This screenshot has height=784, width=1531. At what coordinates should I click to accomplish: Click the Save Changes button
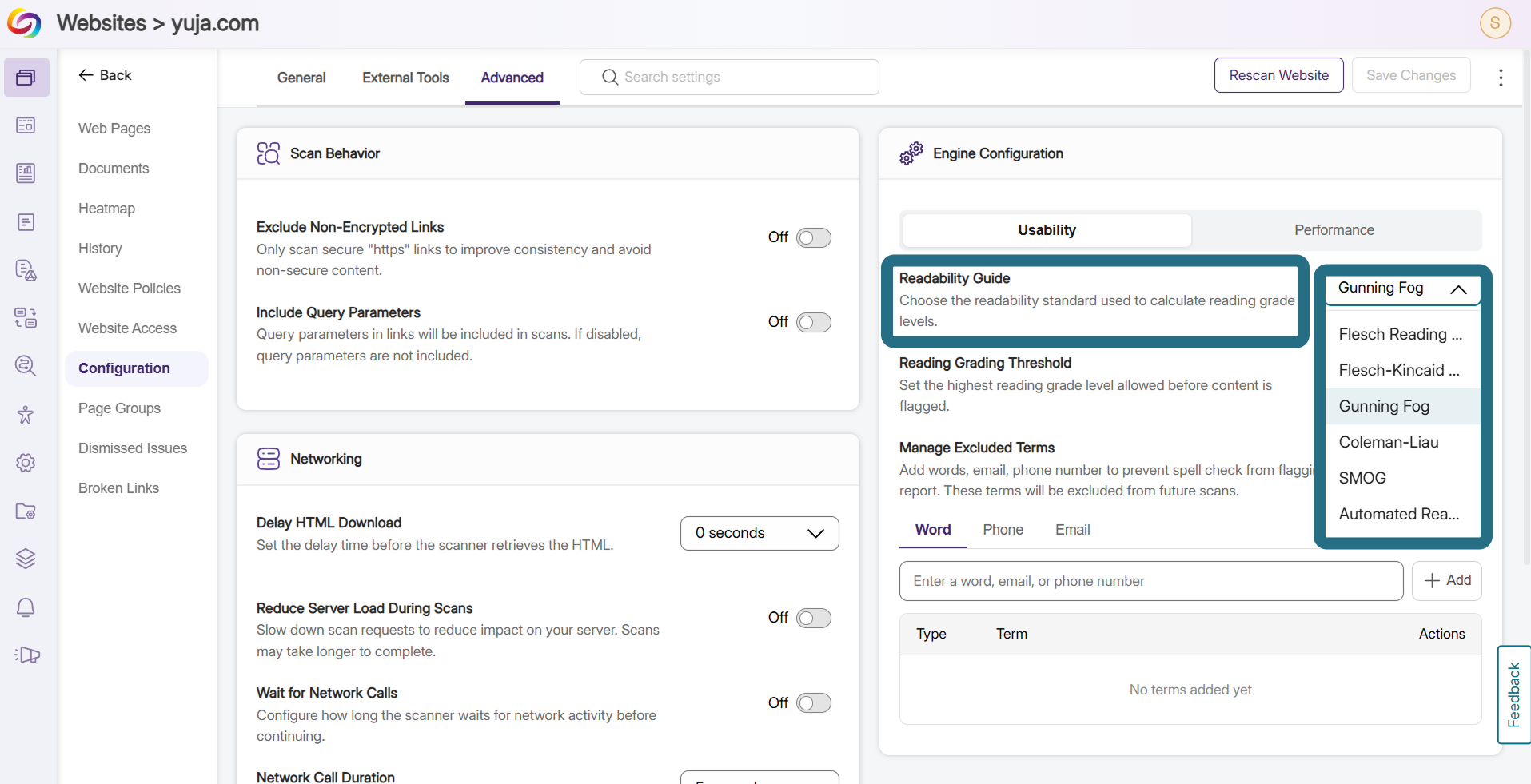[1411, 75]
